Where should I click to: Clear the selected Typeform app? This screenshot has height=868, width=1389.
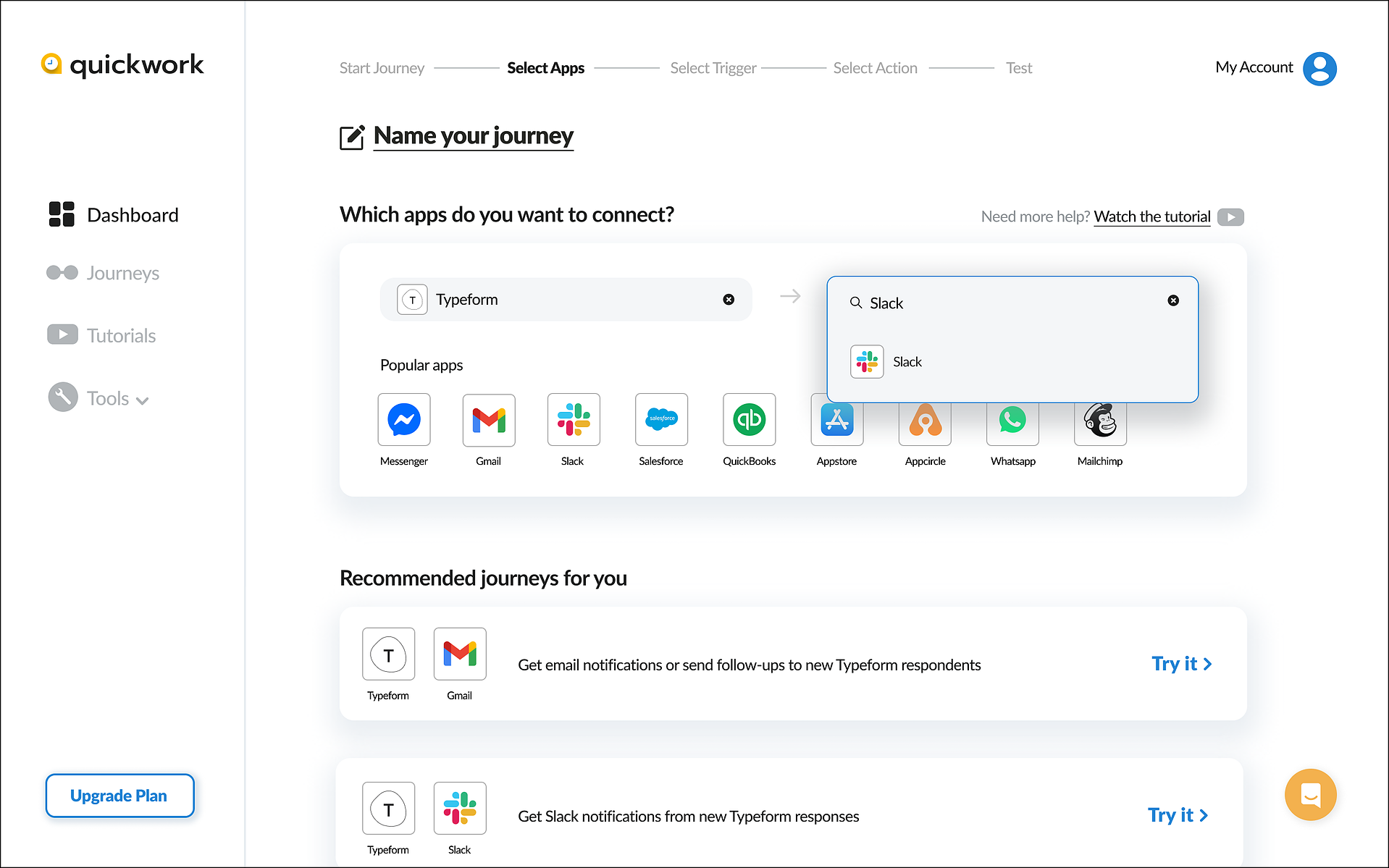click(729, 300)
